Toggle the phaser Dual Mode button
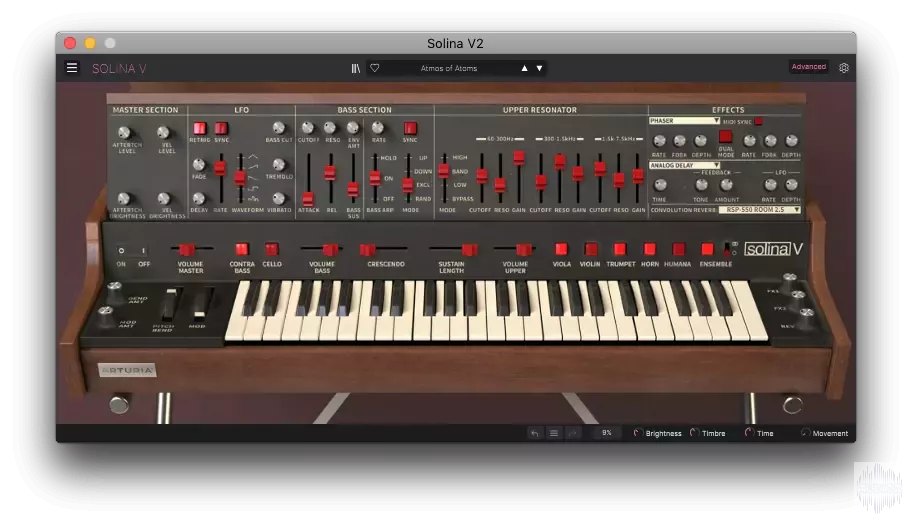Screen dimensions: 912x523 tap(725, 137)
